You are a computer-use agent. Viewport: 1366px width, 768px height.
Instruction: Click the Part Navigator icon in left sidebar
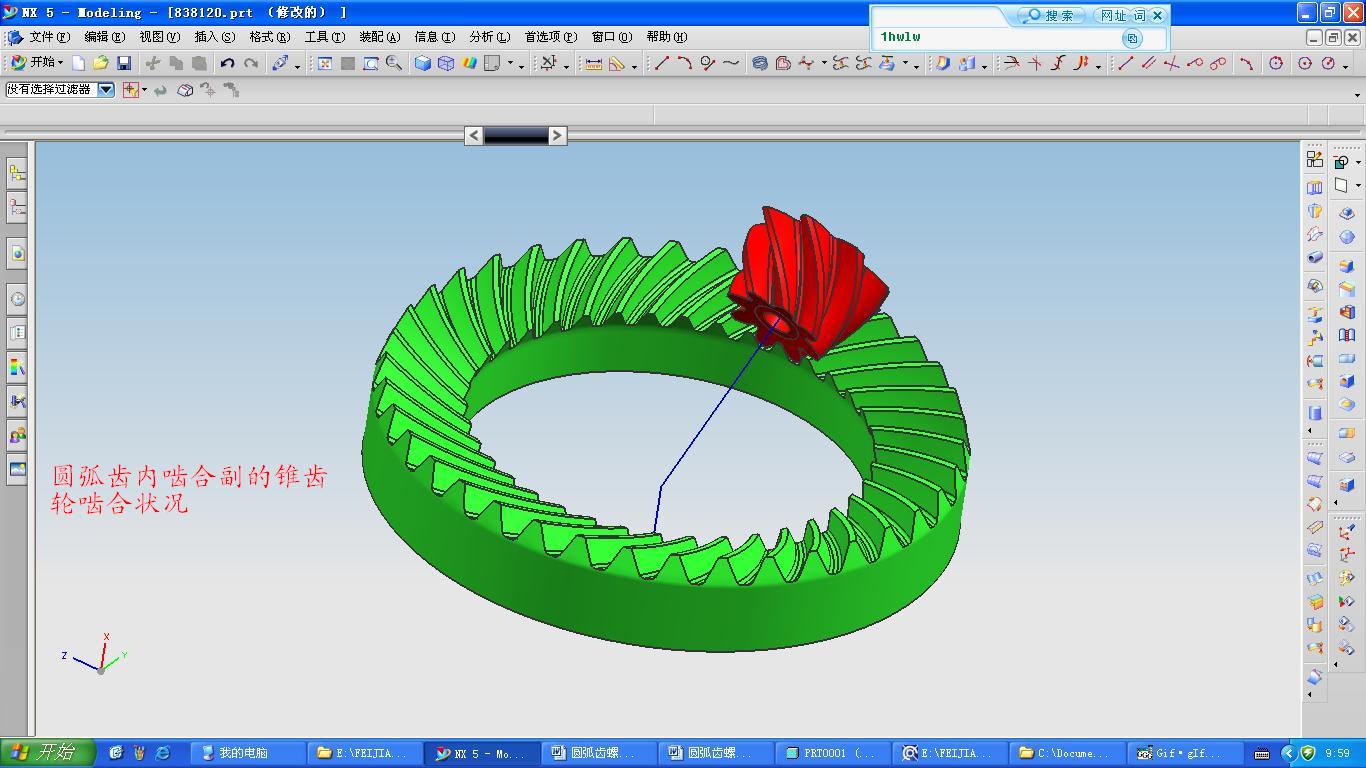(17, 207)
